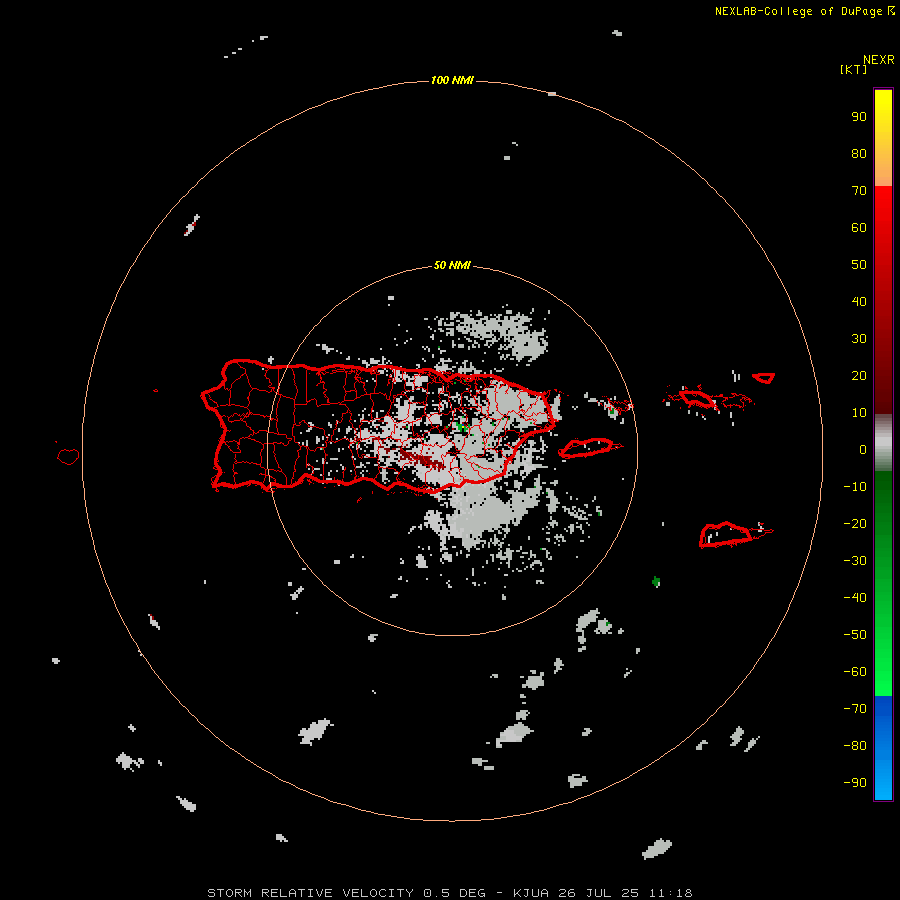
Task: Click the -30 value on the velocity scale
Action: 855,561
